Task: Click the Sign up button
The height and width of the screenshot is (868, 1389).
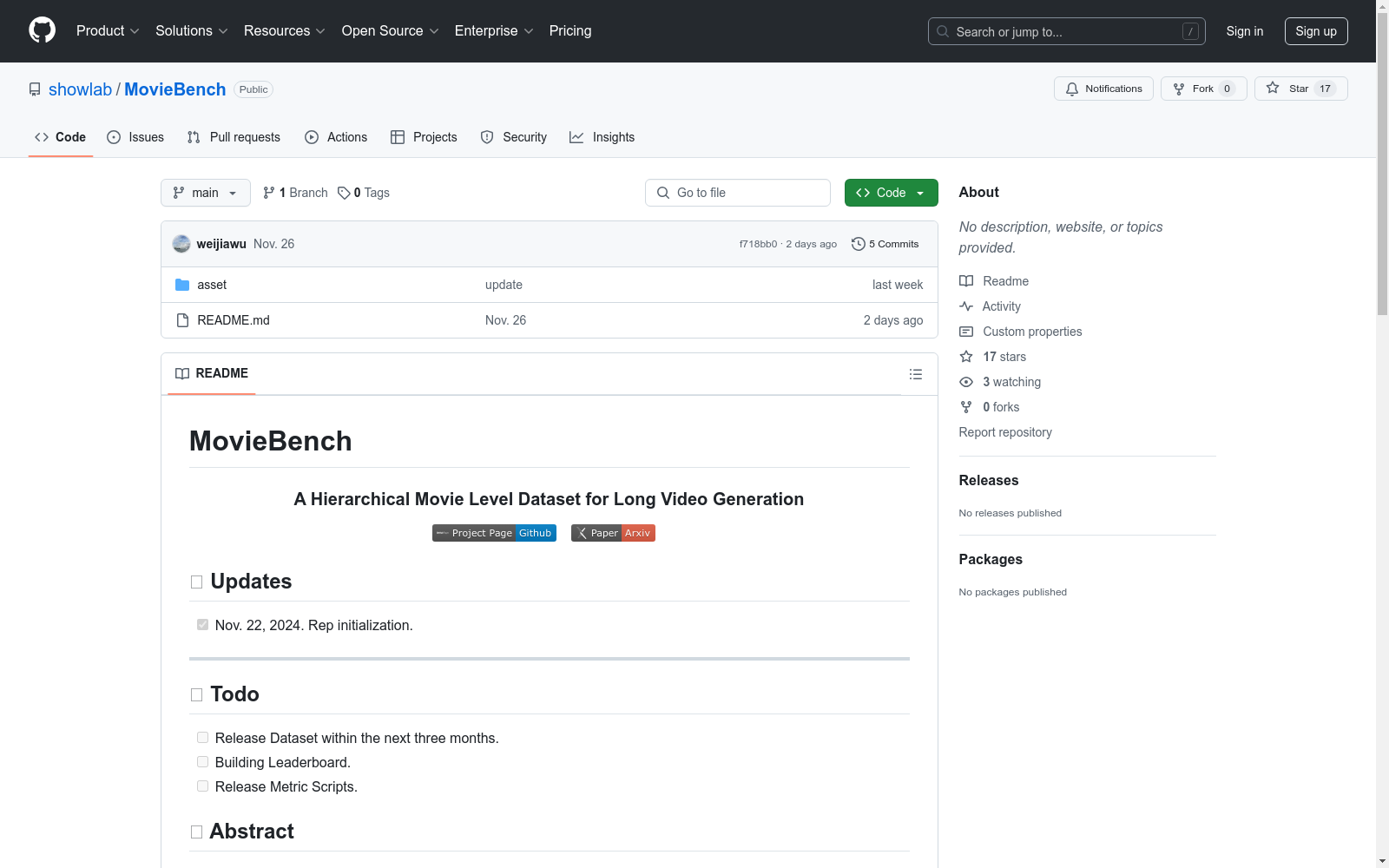Action: (1316, 31)
